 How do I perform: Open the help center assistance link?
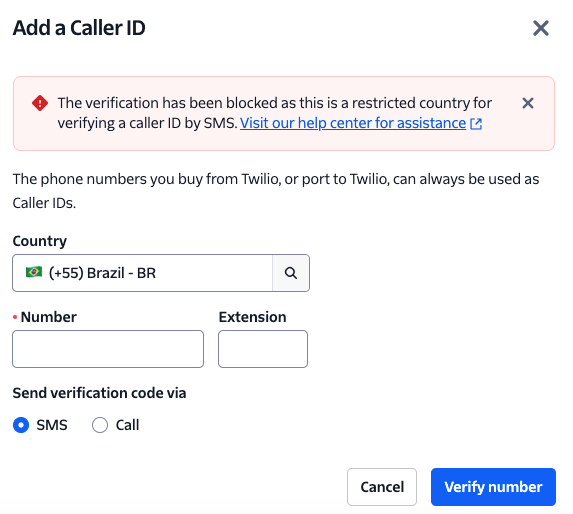(x=353, y=123)
